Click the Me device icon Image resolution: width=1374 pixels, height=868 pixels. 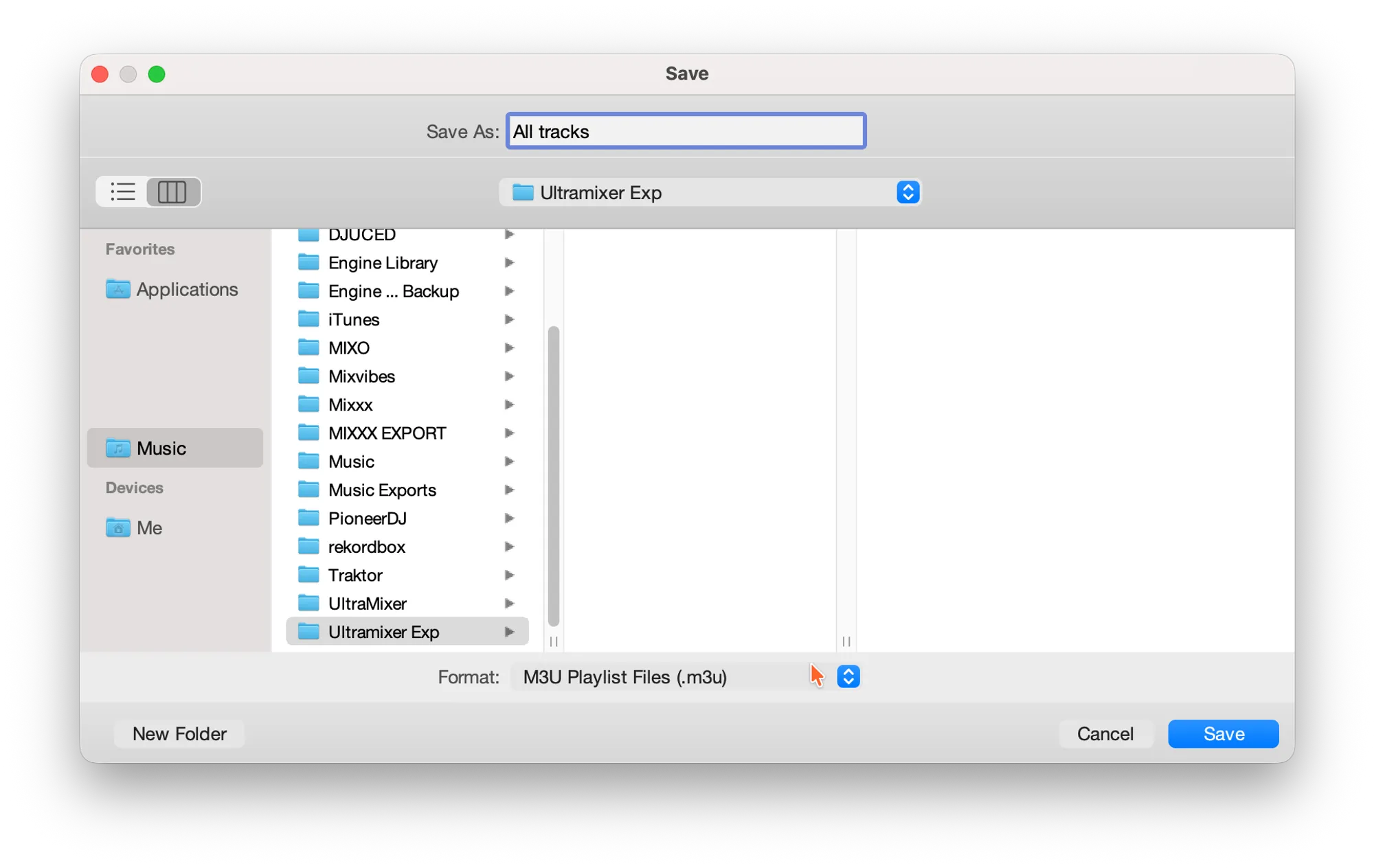tap(117, 528)
